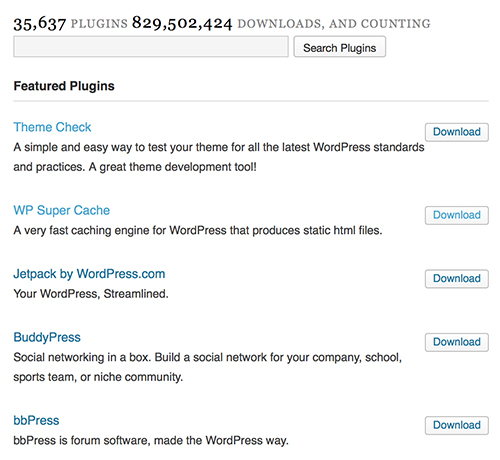
Task: Open the WP Super Cache link
Action: point(62,210)
